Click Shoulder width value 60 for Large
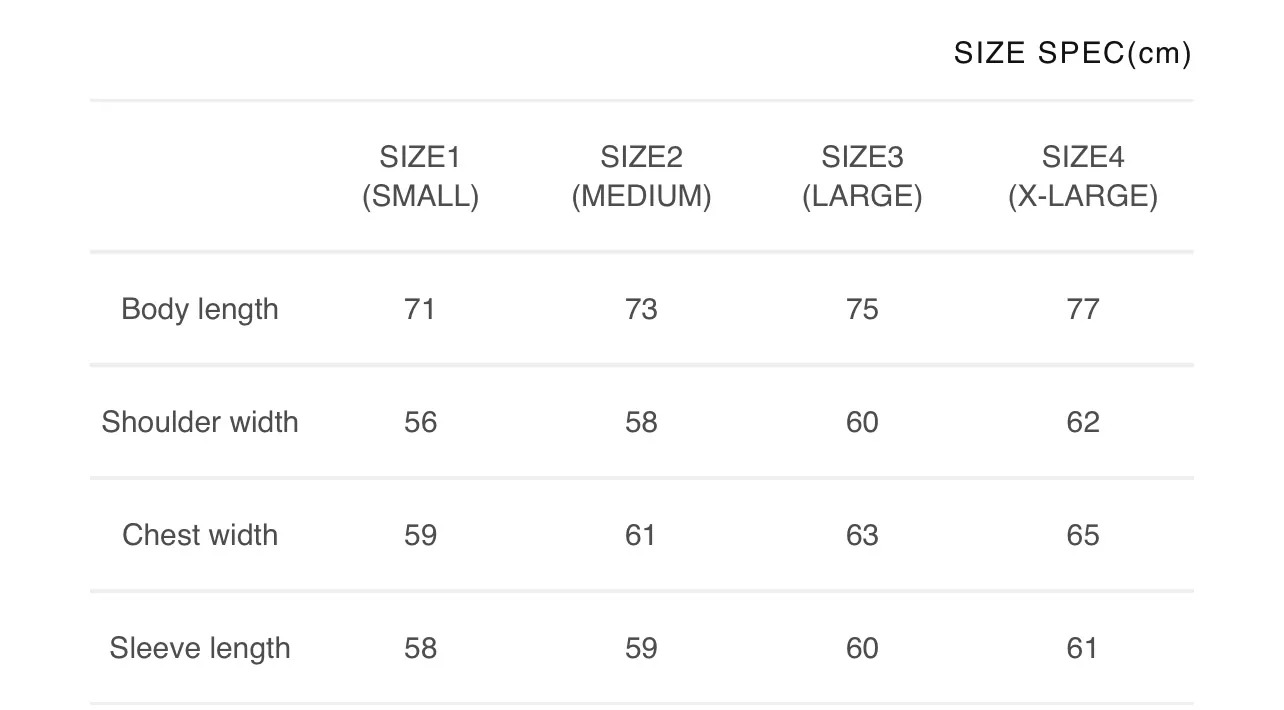This screenshot has height=710, width=1284. tap(862, 422)
